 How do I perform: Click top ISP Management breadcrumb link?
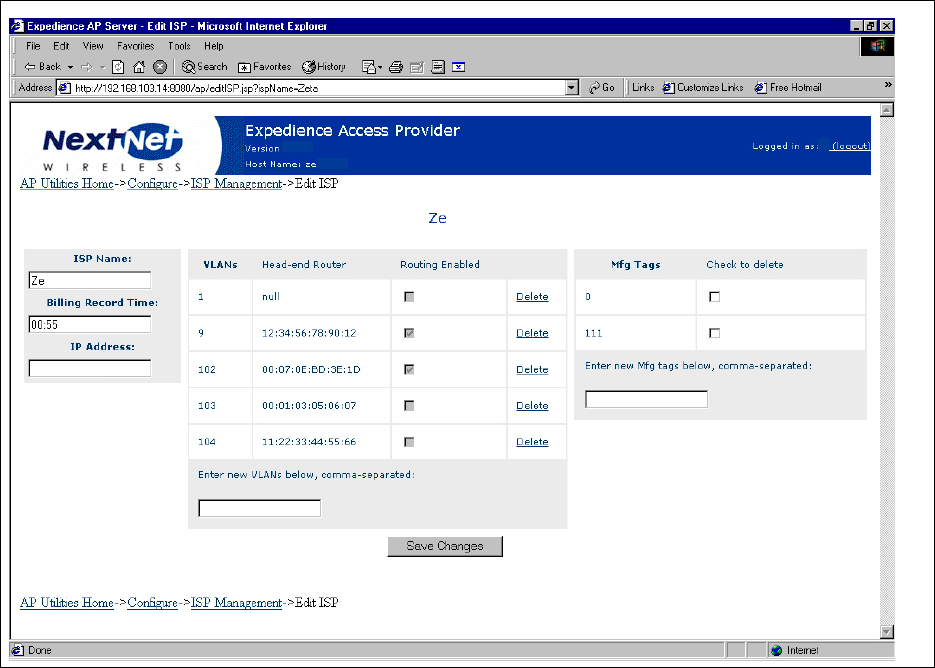(x=236, y=184)
